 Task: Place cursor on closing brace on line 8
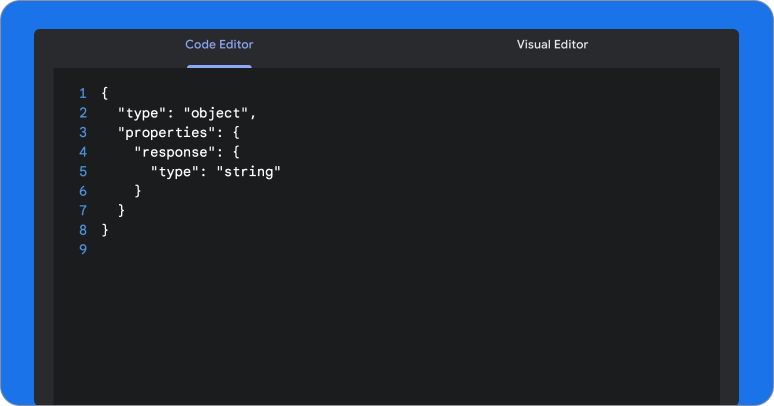(x=105, y=230)
